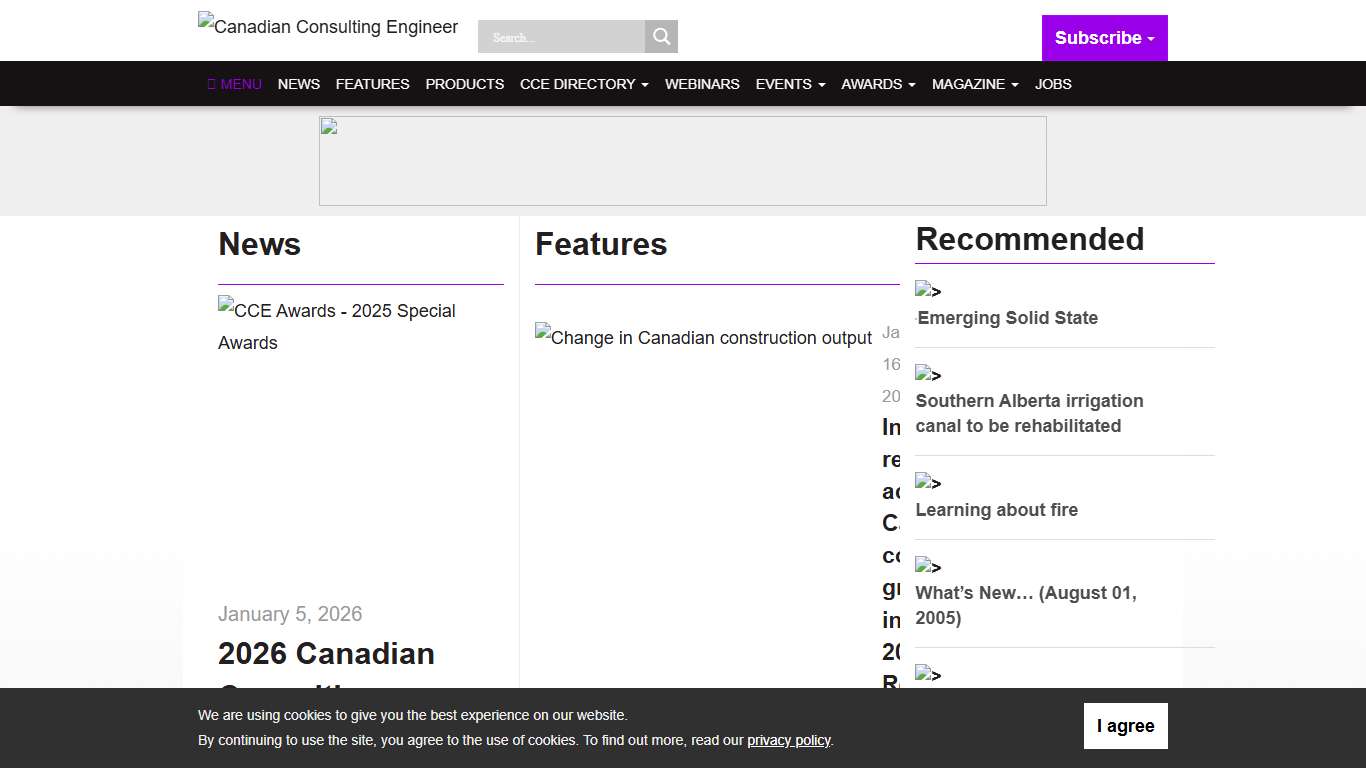
Task: Expand the Subscribe dropdown
Action: coord(1104,38)
